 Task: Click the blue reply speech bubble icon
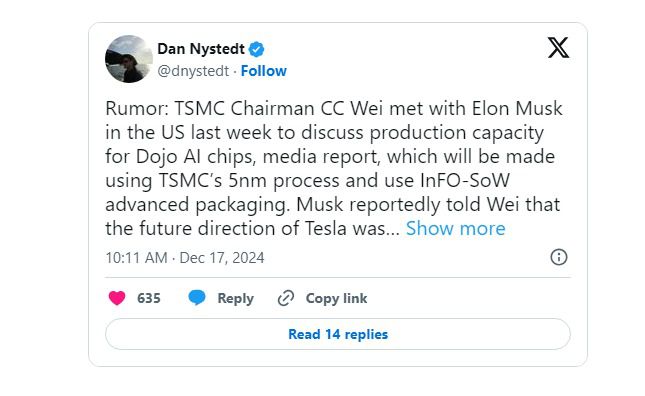pos(197,298)
